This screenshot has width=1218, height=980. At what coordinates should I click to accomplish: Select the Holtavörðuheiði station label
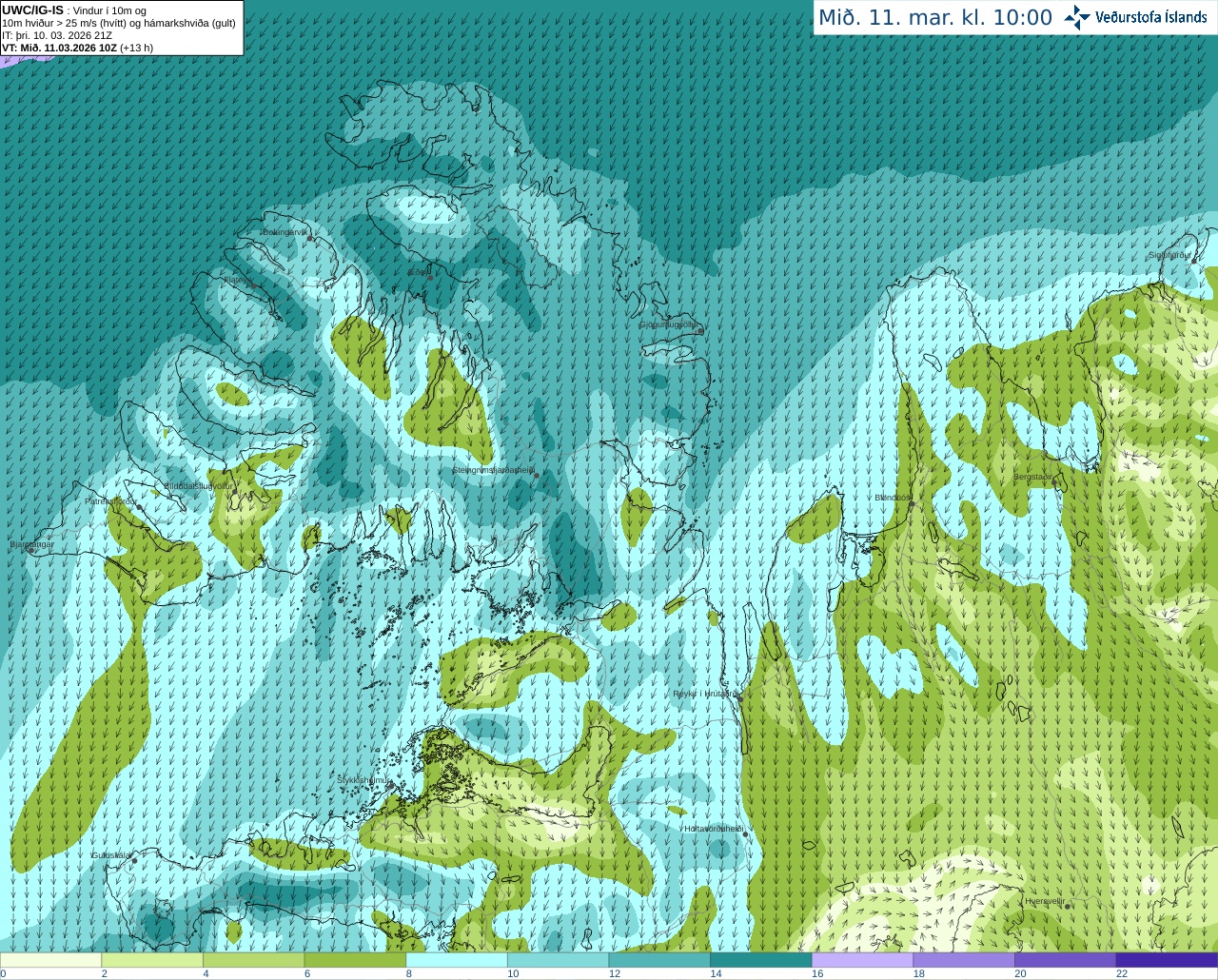(714, 829)
